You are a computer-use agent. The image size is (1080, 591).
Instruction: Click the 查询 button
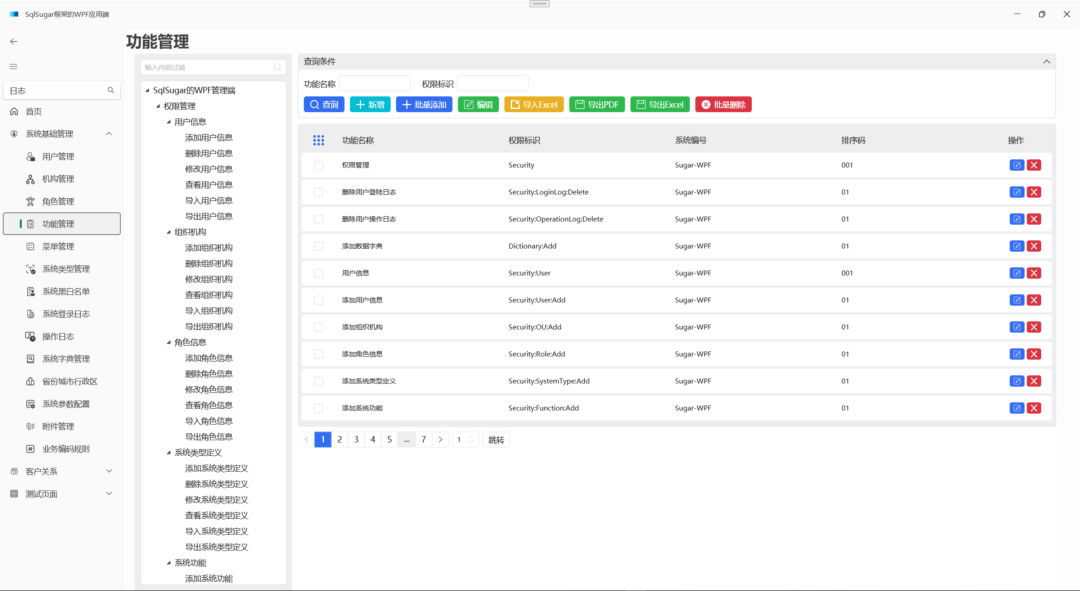(324, 105)
